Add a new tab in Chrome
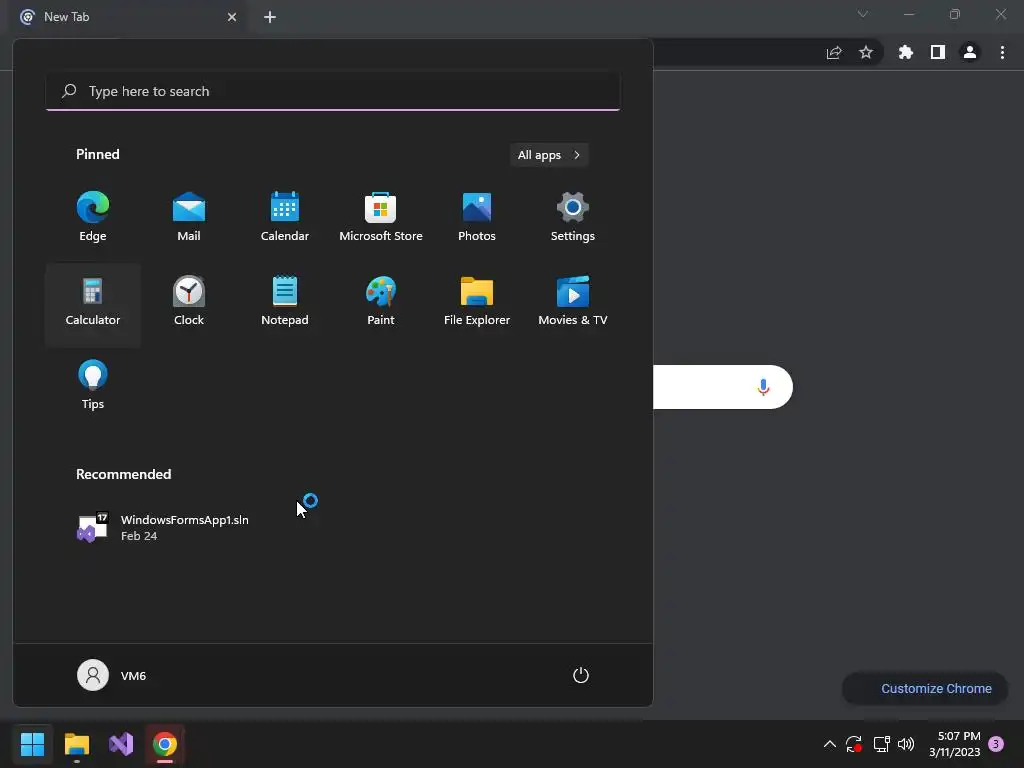1024x768 pixels. [x=270, y=17]
